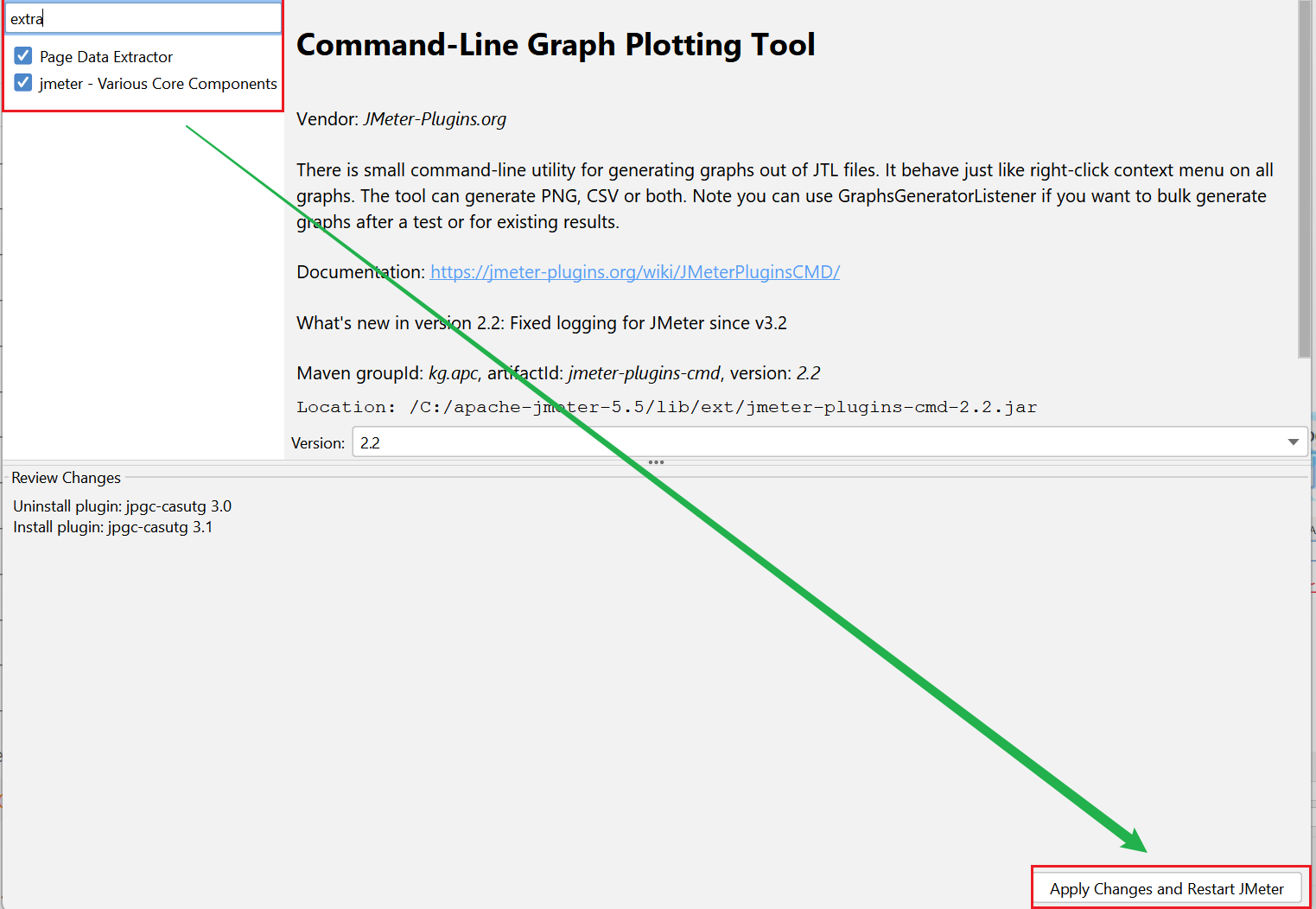Click the "What's new in version 2.2" line

pyautogui.click(x=542, y=323)
